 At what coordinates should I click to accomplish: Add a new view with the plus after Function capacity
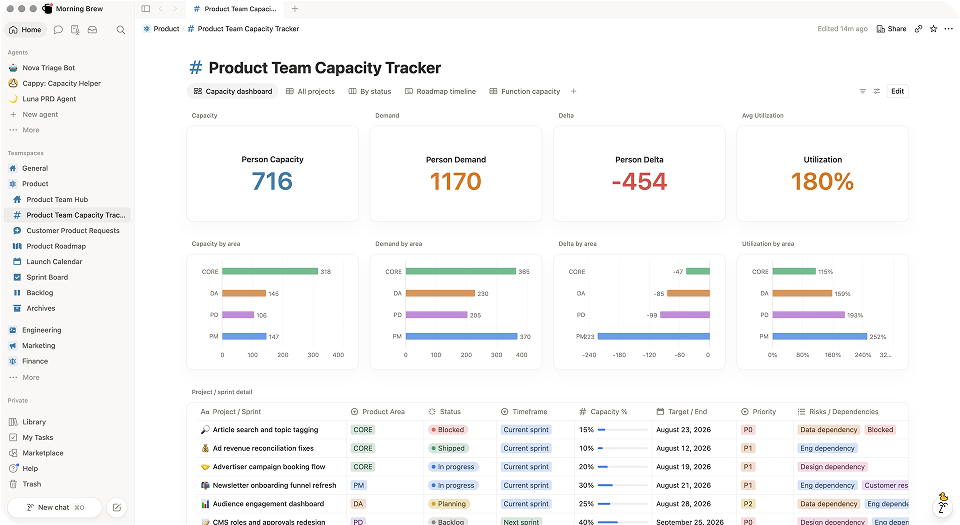pyautogui.click(x=573, y=91)
